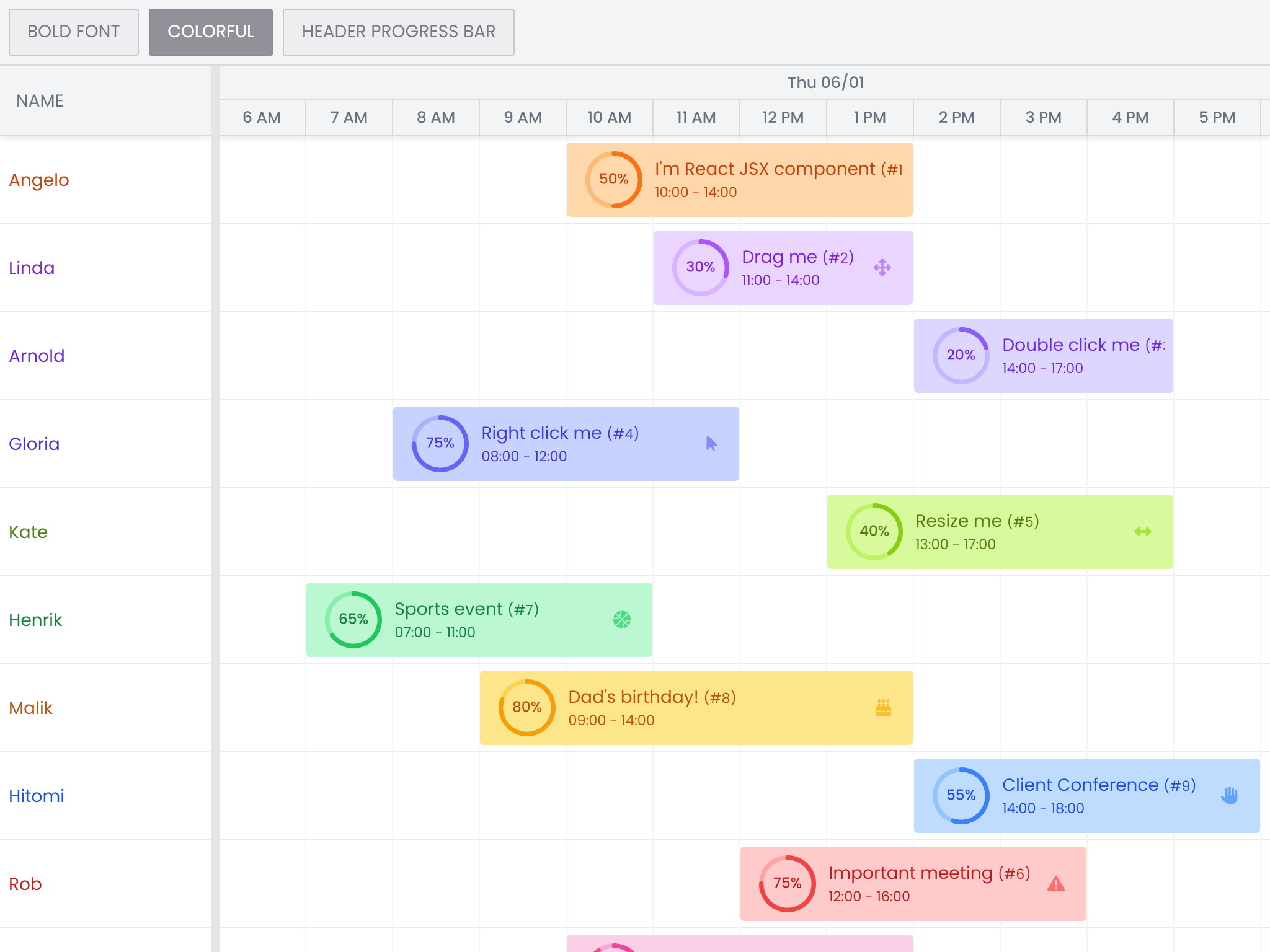Click the 08:00 - 12:00 time text
1270x952 pixels.
point(525,457)
